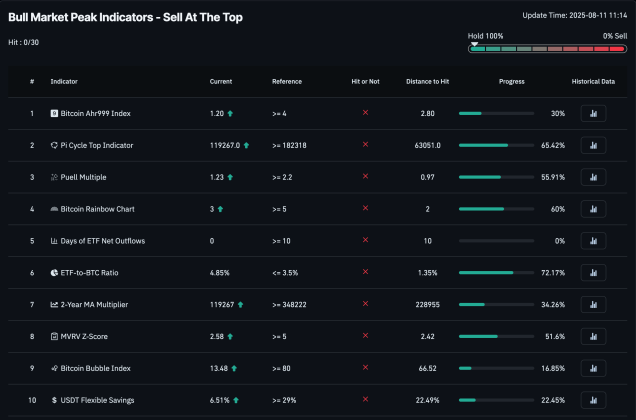Image resolution: width=636 pixels, height=420 pixels.
Task: Open historical data chart for Pi Cycle Top Indicator
Action: pos(593,145)
